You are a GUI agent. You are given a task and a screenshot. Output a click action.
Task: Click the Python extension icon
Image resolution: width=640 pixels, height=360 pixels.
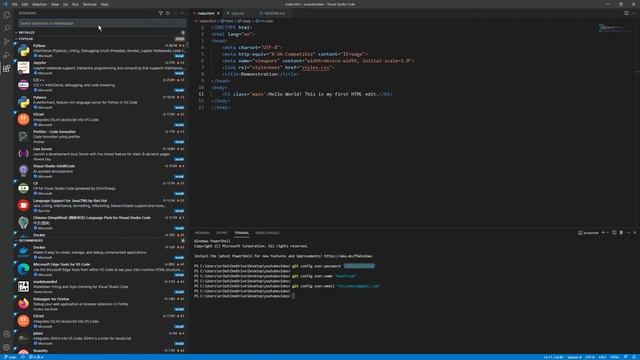click(24, 50)
